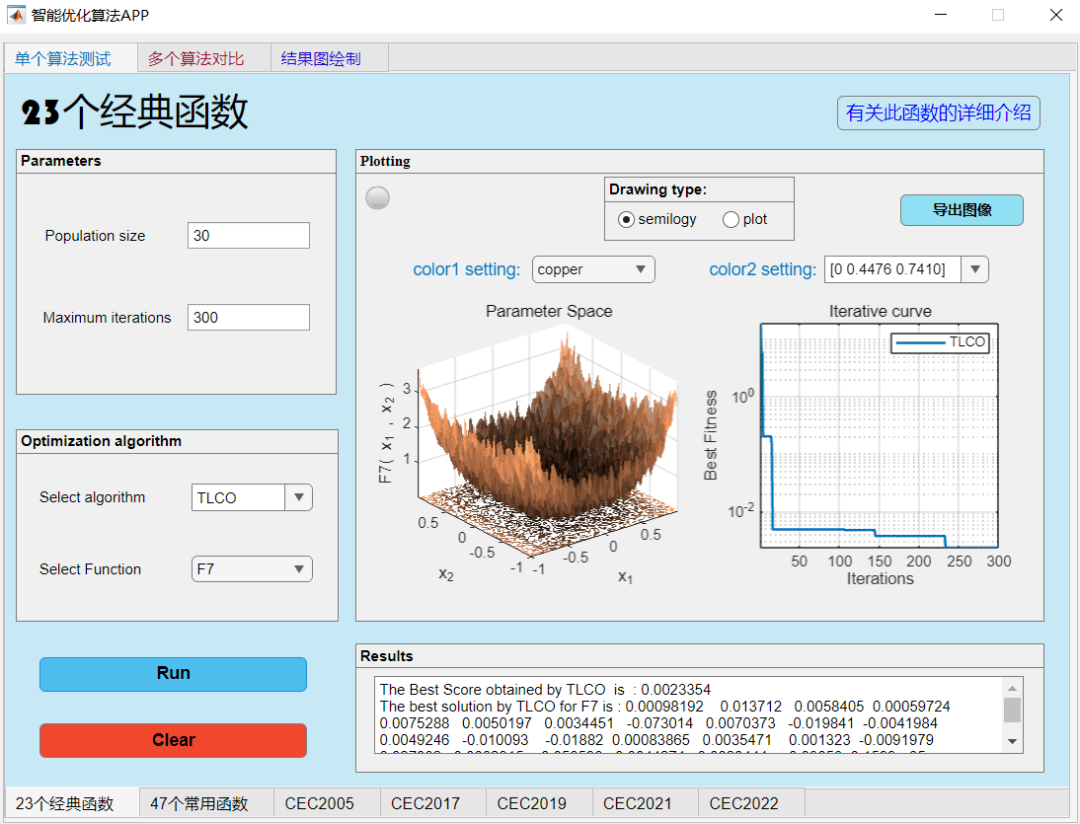Click the 'Iterative curve' plot title
The width and height of the screenshot is (1080, 824).
pyautogui.click(x=880, y=311)
